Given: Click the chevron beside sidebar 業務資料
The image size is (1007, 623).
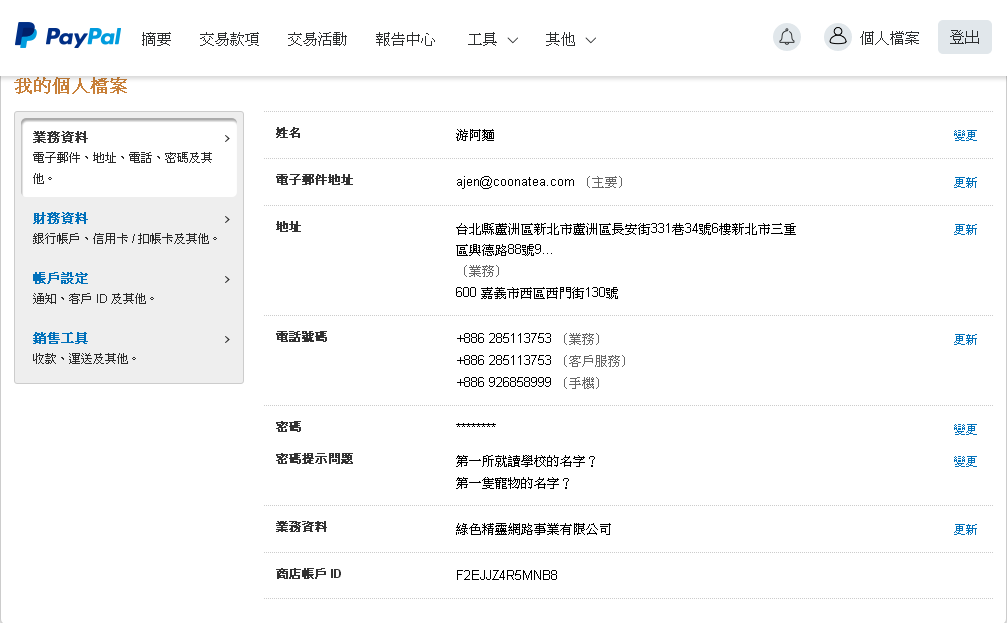Looking at the screenshot, I should [x=227, y=138].
